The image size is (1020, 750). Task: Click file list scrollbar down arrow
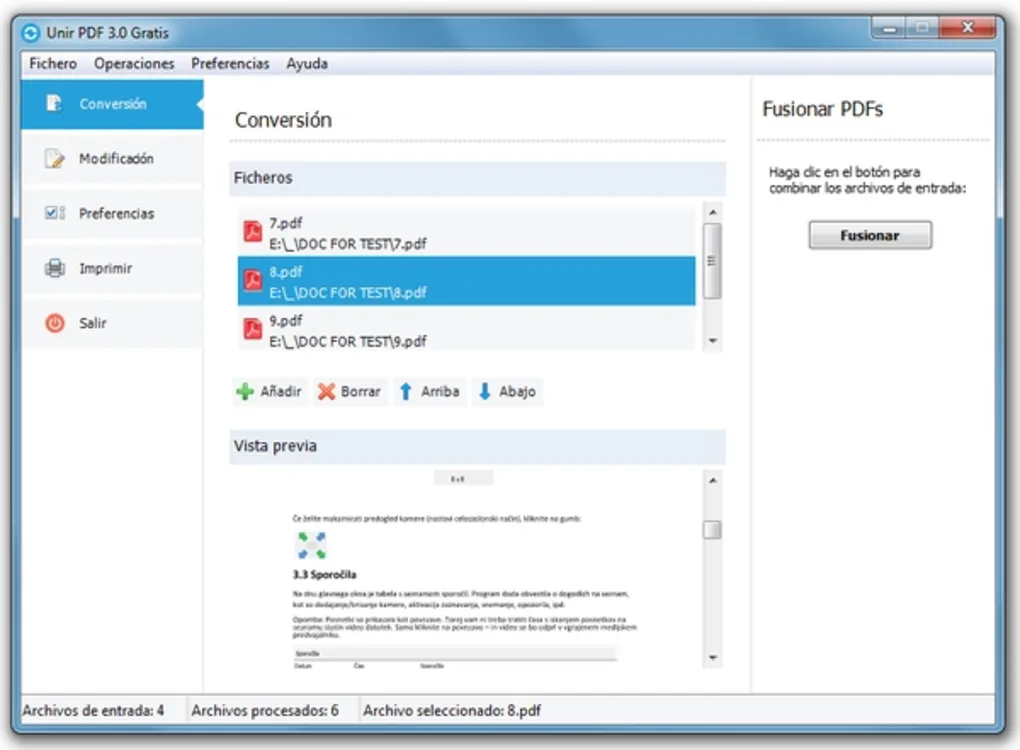712,341
